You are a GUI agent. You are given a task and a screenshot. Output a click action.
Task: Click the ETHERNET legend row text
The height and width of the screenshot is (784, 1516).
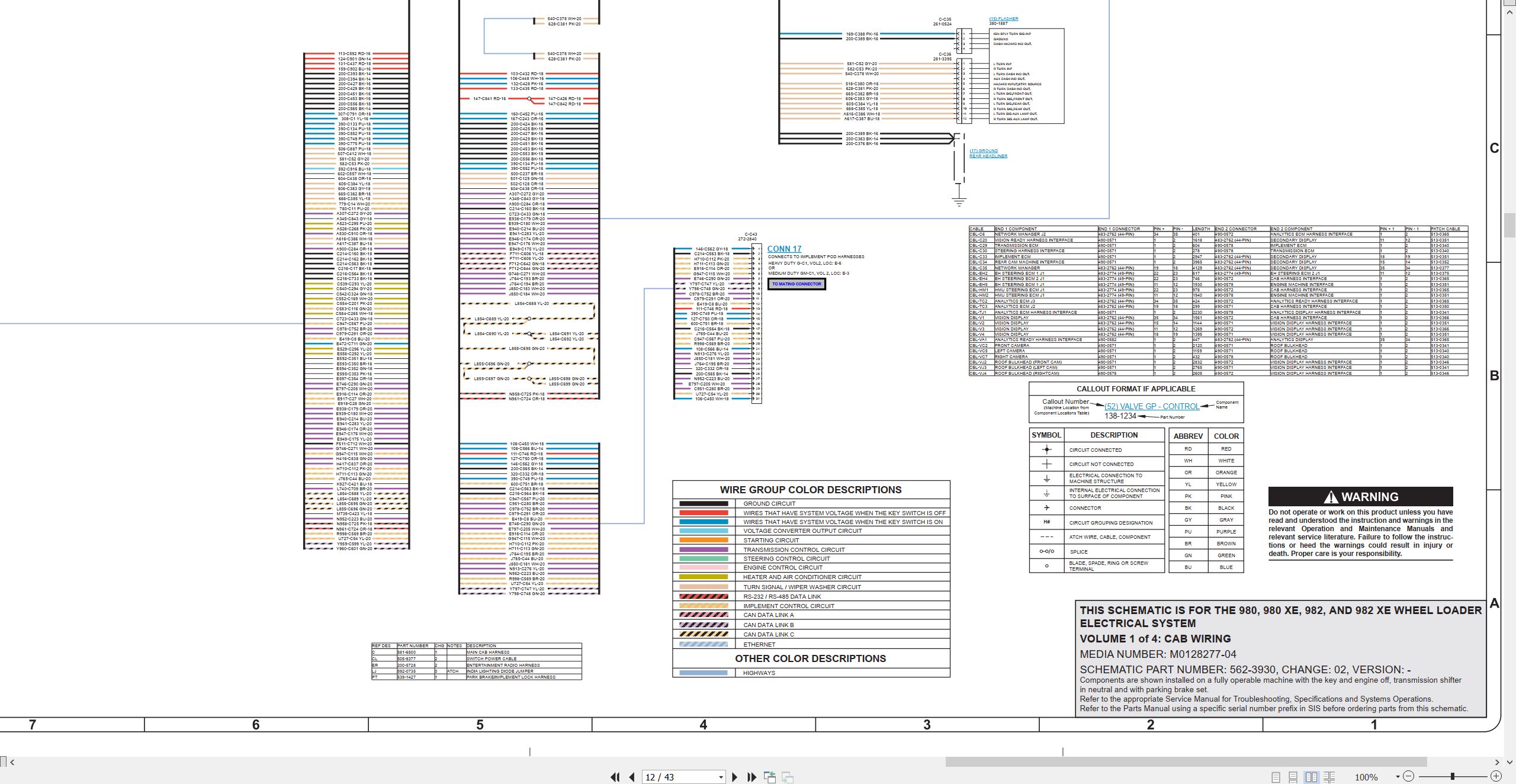[x=759, y=644]
